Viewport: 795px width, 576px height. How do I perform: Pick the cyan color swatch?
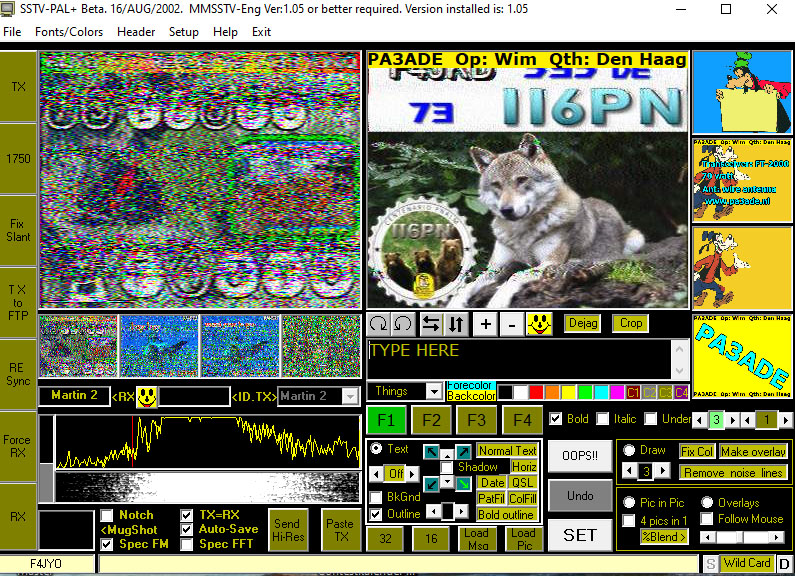601,392
